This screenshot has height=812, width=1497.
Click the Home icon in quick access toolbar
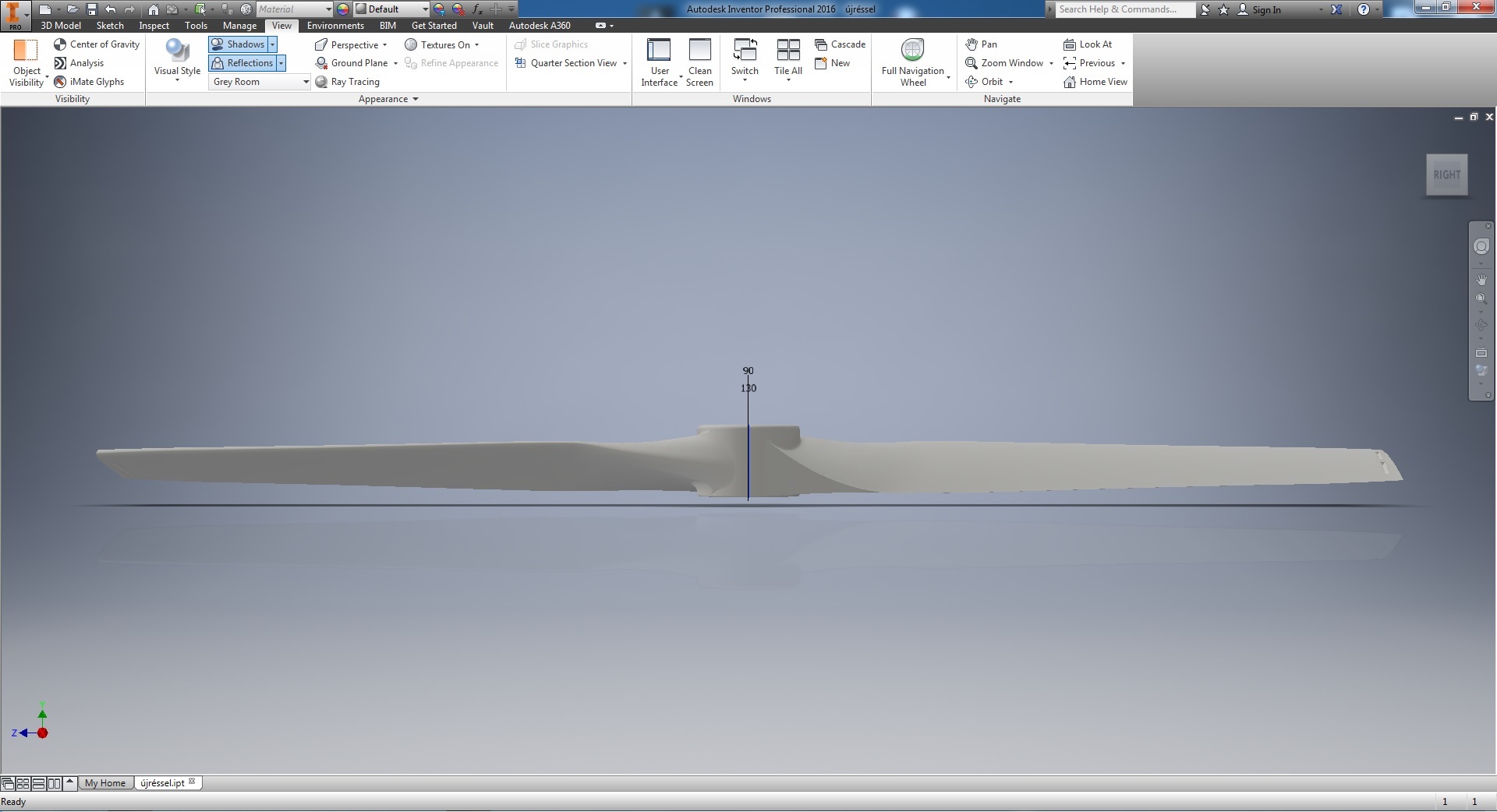(154, 9)
